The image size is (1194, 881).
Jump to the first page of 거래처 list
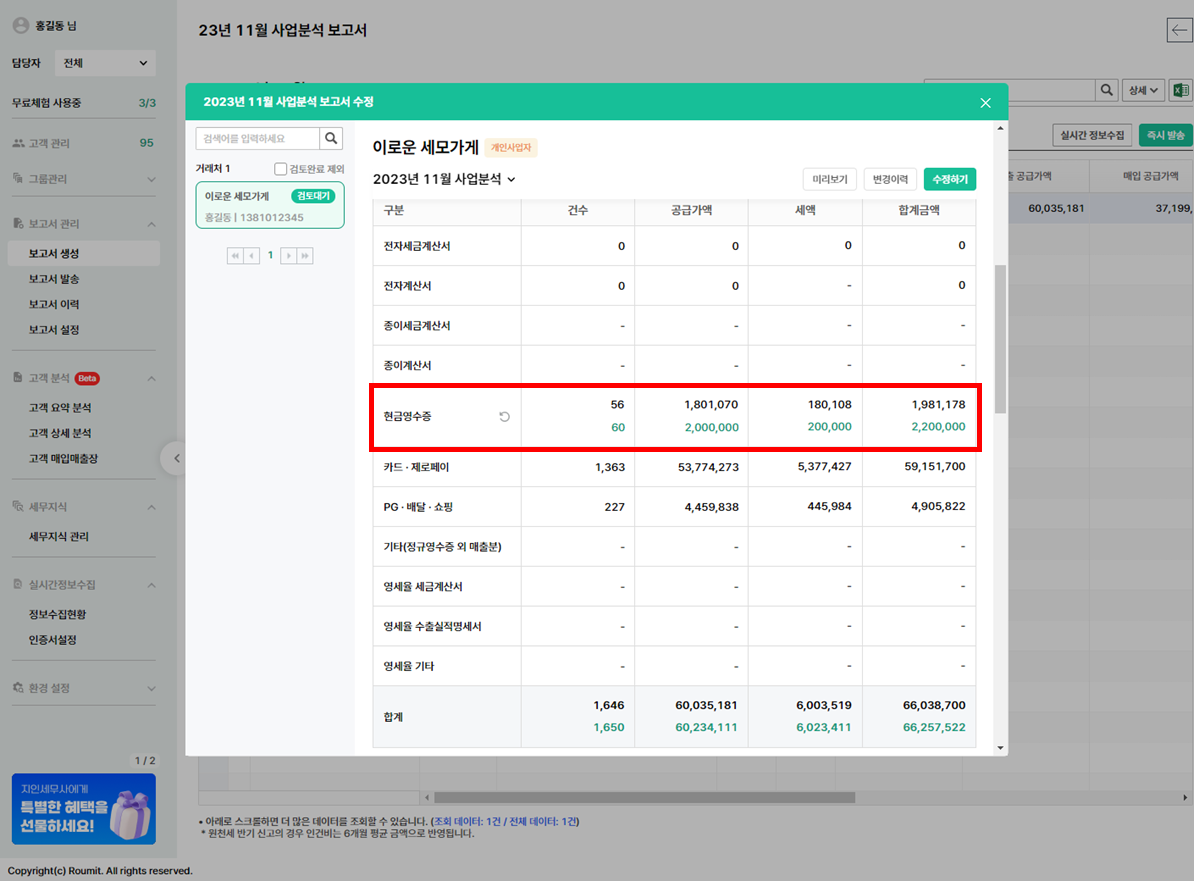[x=236, y=256]
